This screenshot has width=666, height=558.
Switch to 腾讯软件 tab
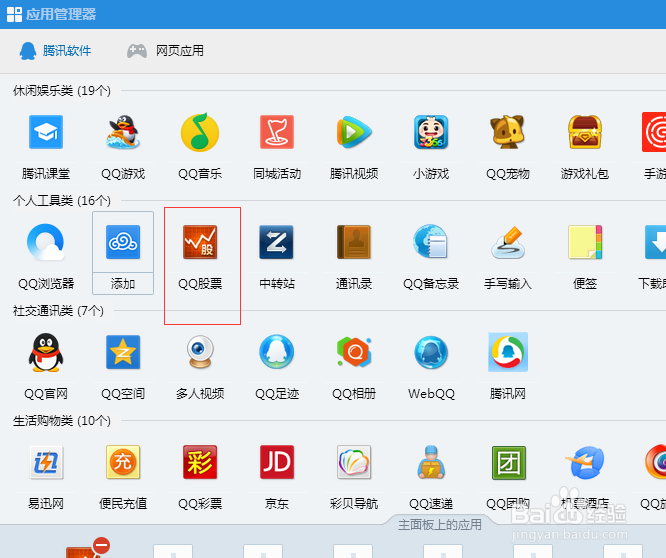55,51
